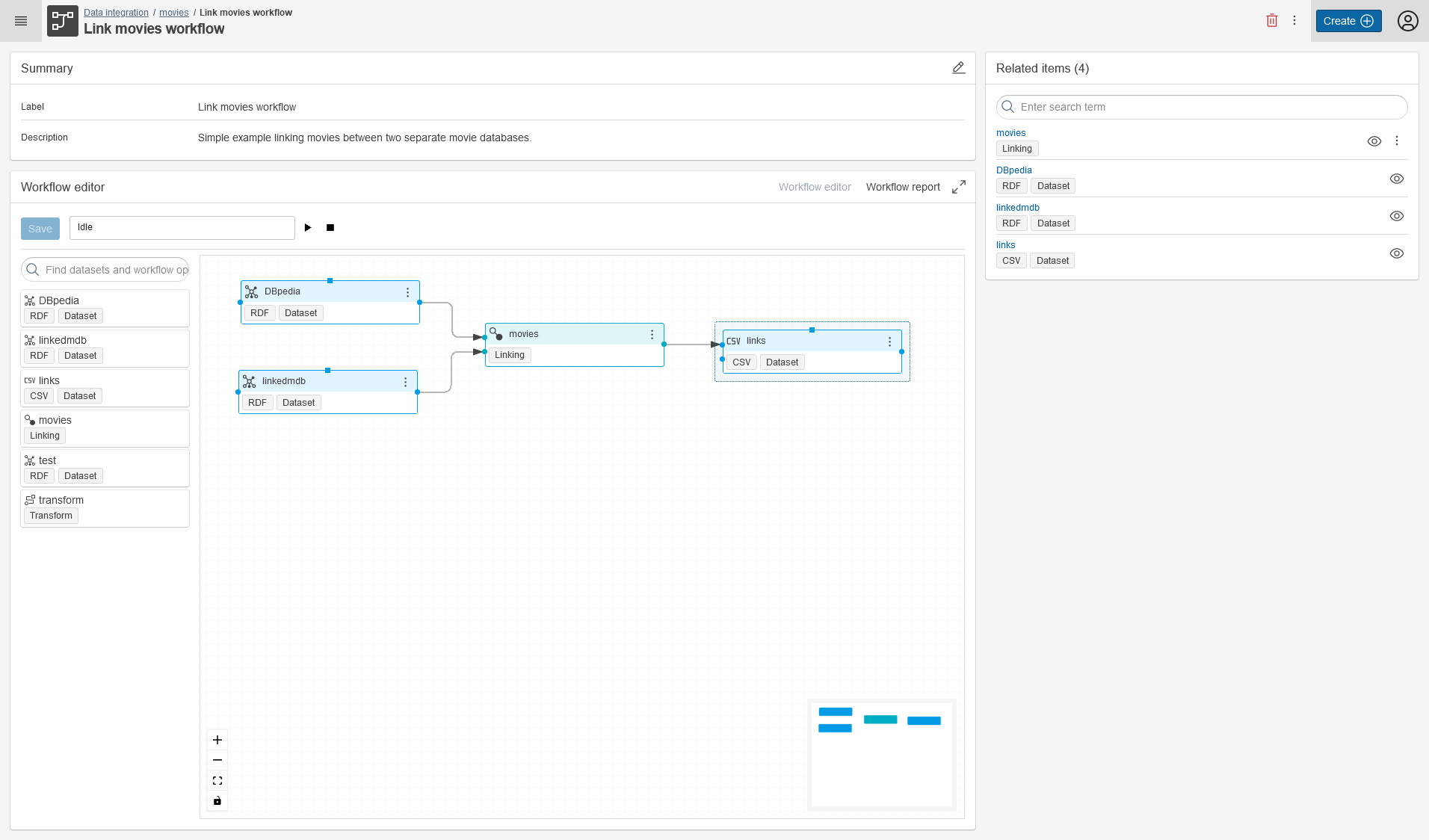Fit the workflow to screen
Viewport: 1429px width, 840px height.
click(x=217, y=780)
